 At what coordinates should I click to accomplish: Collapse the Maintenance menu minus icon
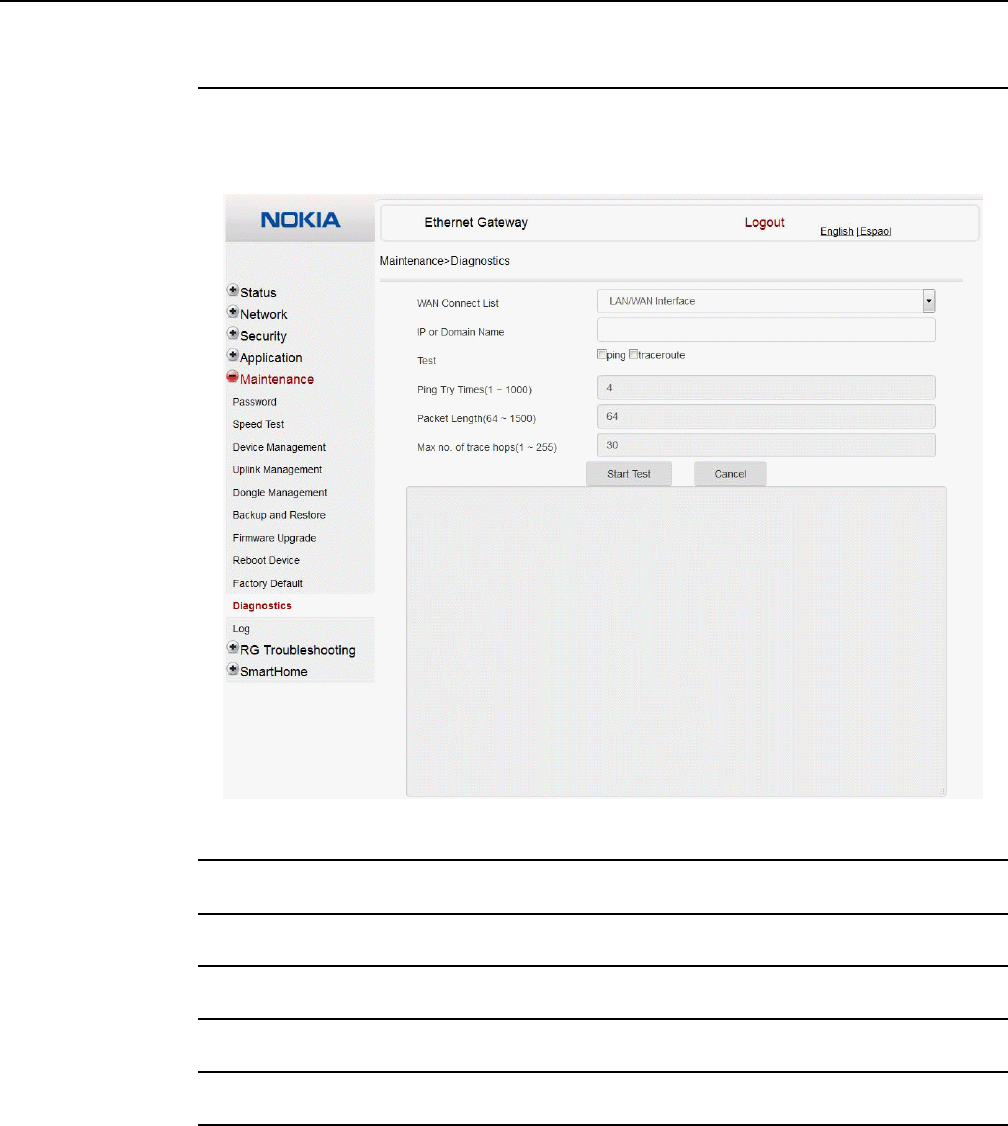(x=233, y=376)
